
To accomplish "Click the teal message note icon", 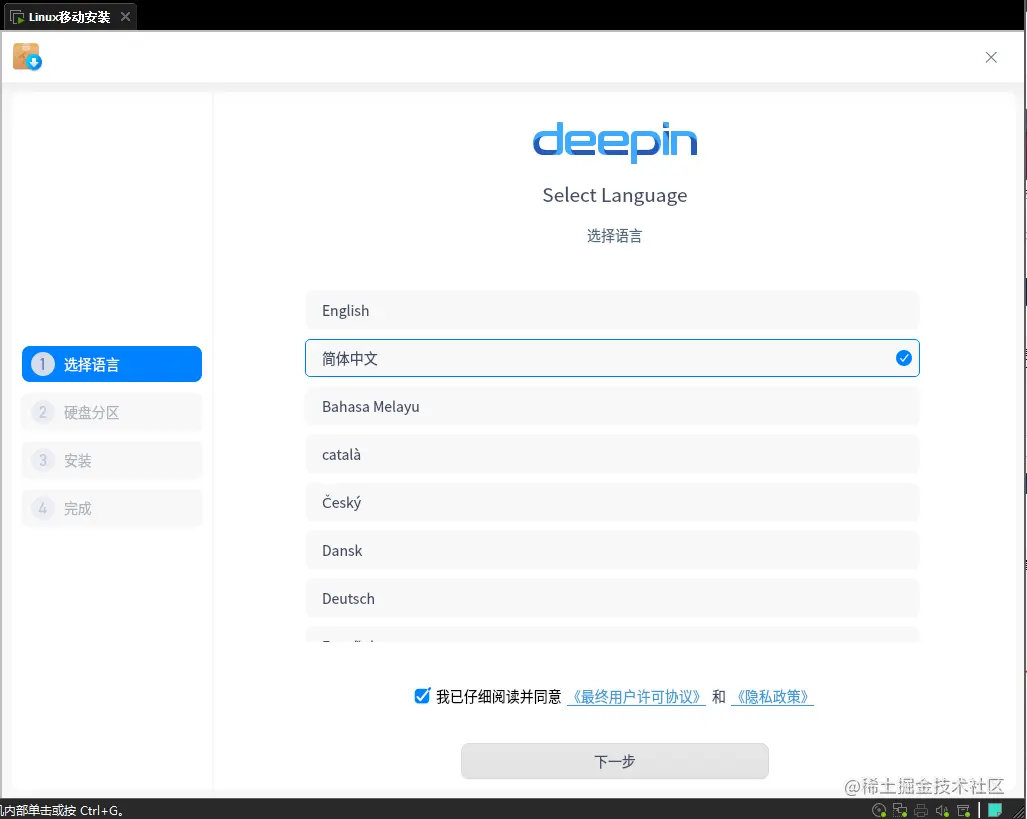I will (x=995, y=810).
